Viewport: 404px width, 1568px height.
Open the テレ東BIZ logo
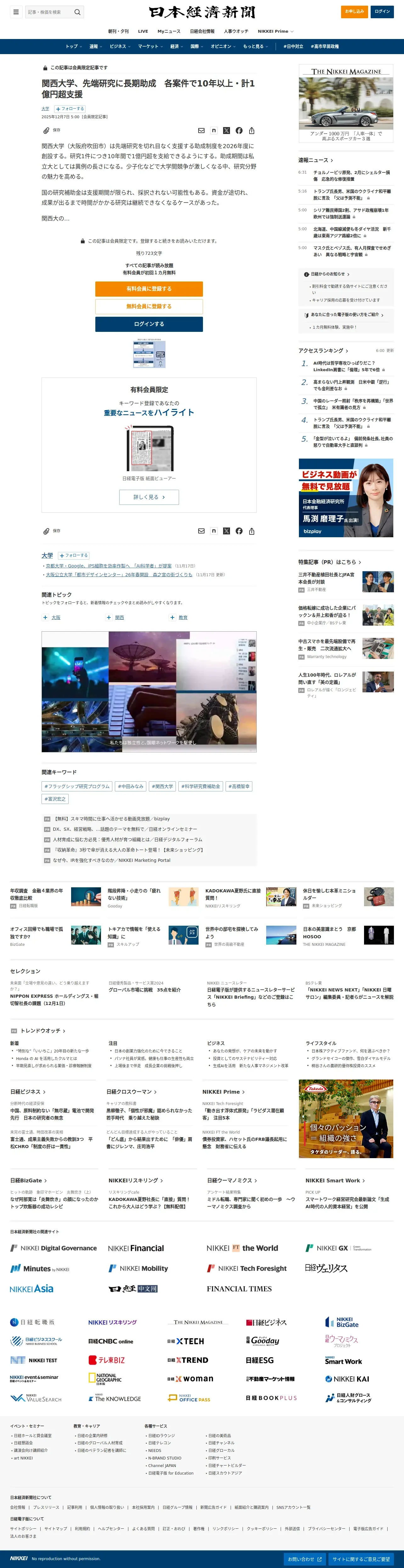pyautogui.click(x=106, y=1360)
